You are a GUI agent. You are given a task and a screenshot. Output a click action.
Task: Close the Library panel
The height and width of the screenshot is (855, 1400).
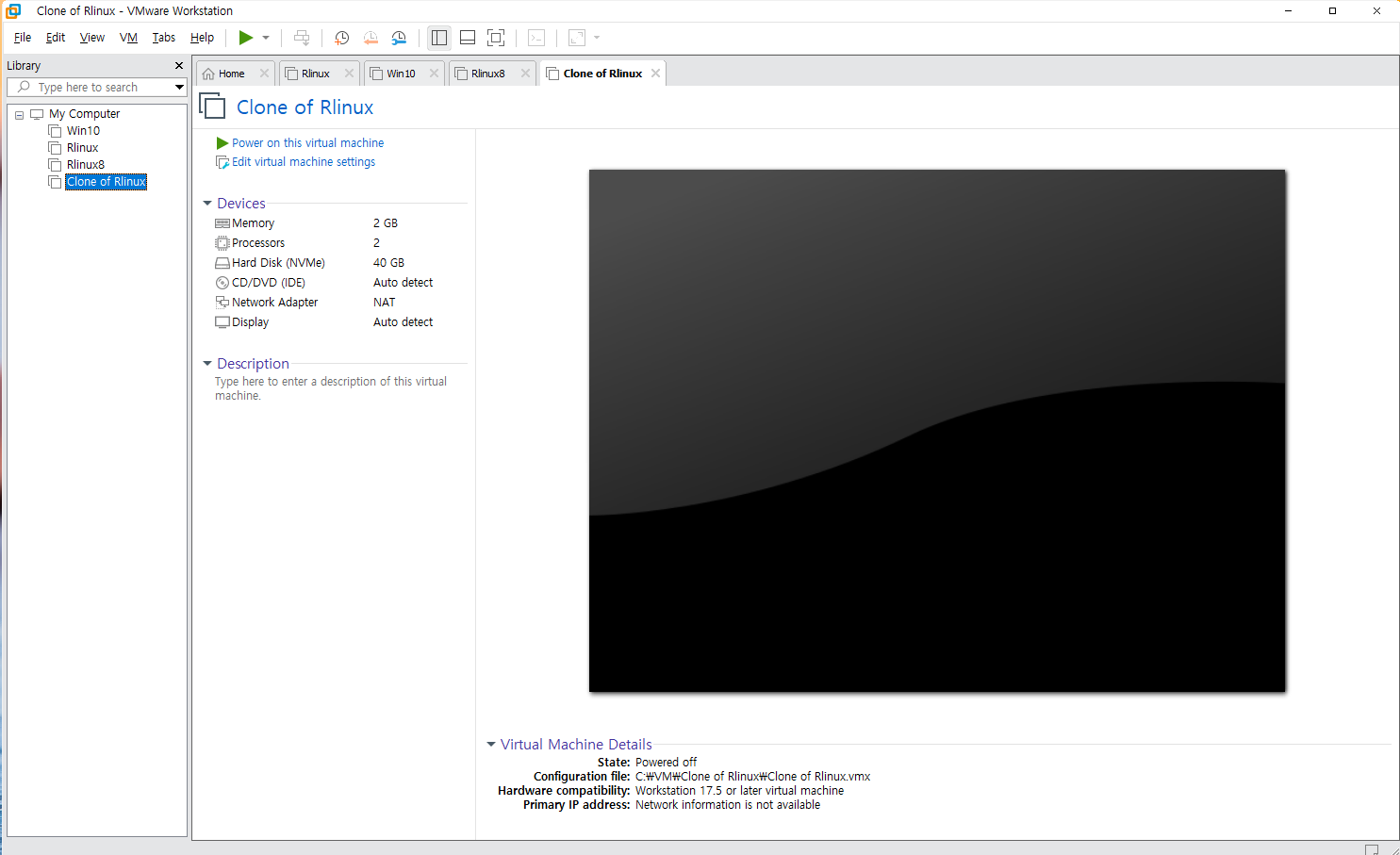179,66
